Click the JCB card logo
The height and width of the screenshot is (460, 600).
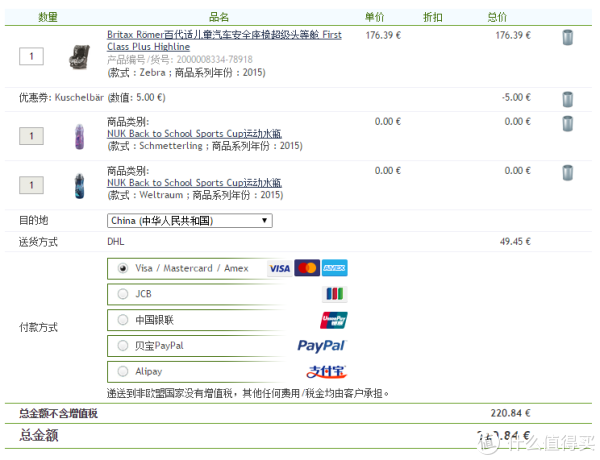[x=334, y=294]
